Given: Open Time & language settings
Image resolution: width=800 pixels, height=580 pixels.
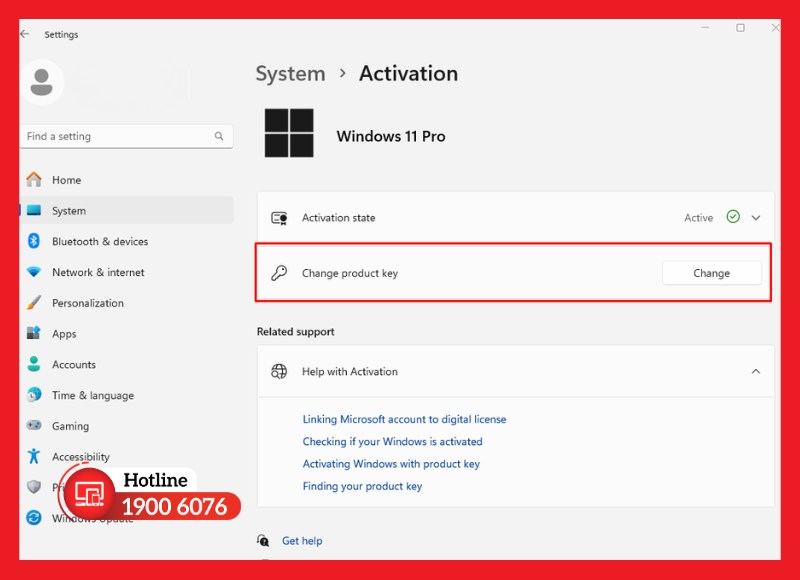Looking at the screenshot, I should [x=127, y=394].
